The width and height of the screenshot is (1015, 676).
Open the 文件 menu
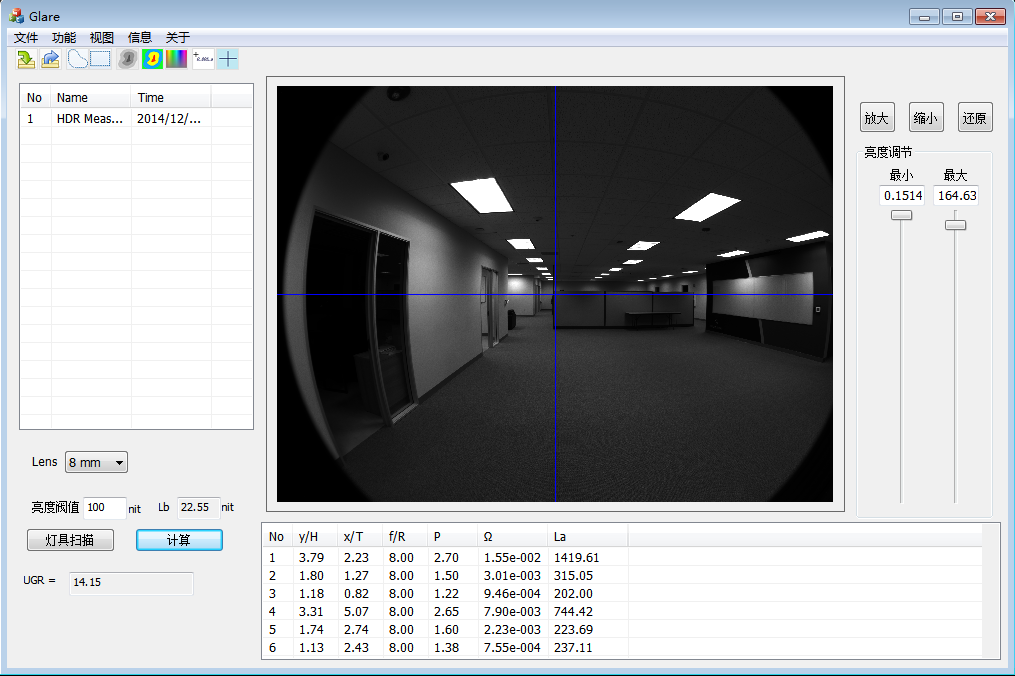(x=26, y=37)
